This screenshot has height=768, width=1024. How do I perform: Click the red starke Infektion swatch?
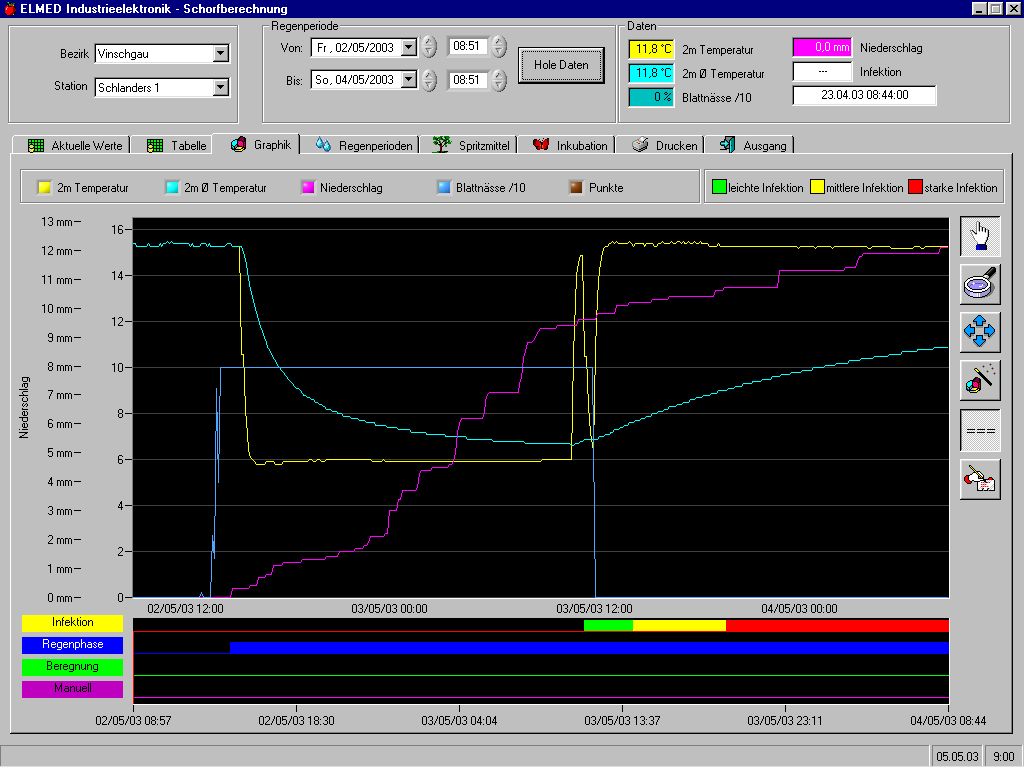914,187
